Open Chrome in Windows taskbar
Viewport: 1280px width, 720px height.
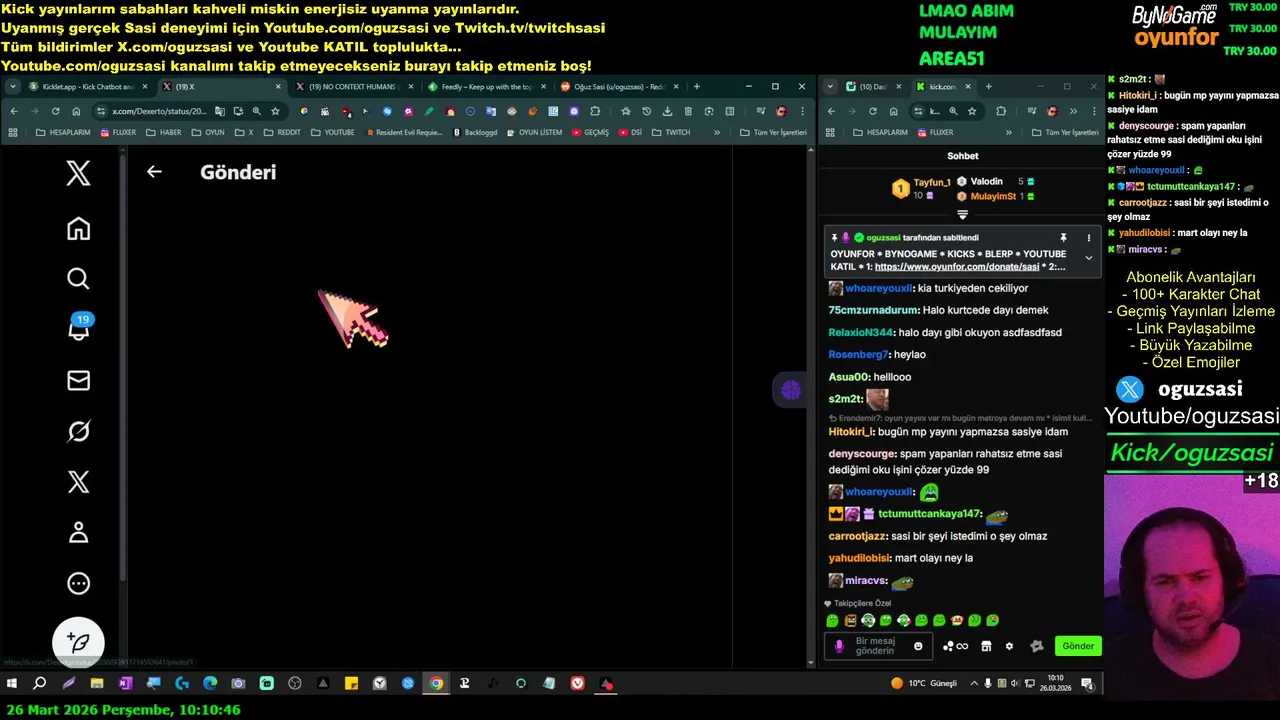tap(436, 684)
